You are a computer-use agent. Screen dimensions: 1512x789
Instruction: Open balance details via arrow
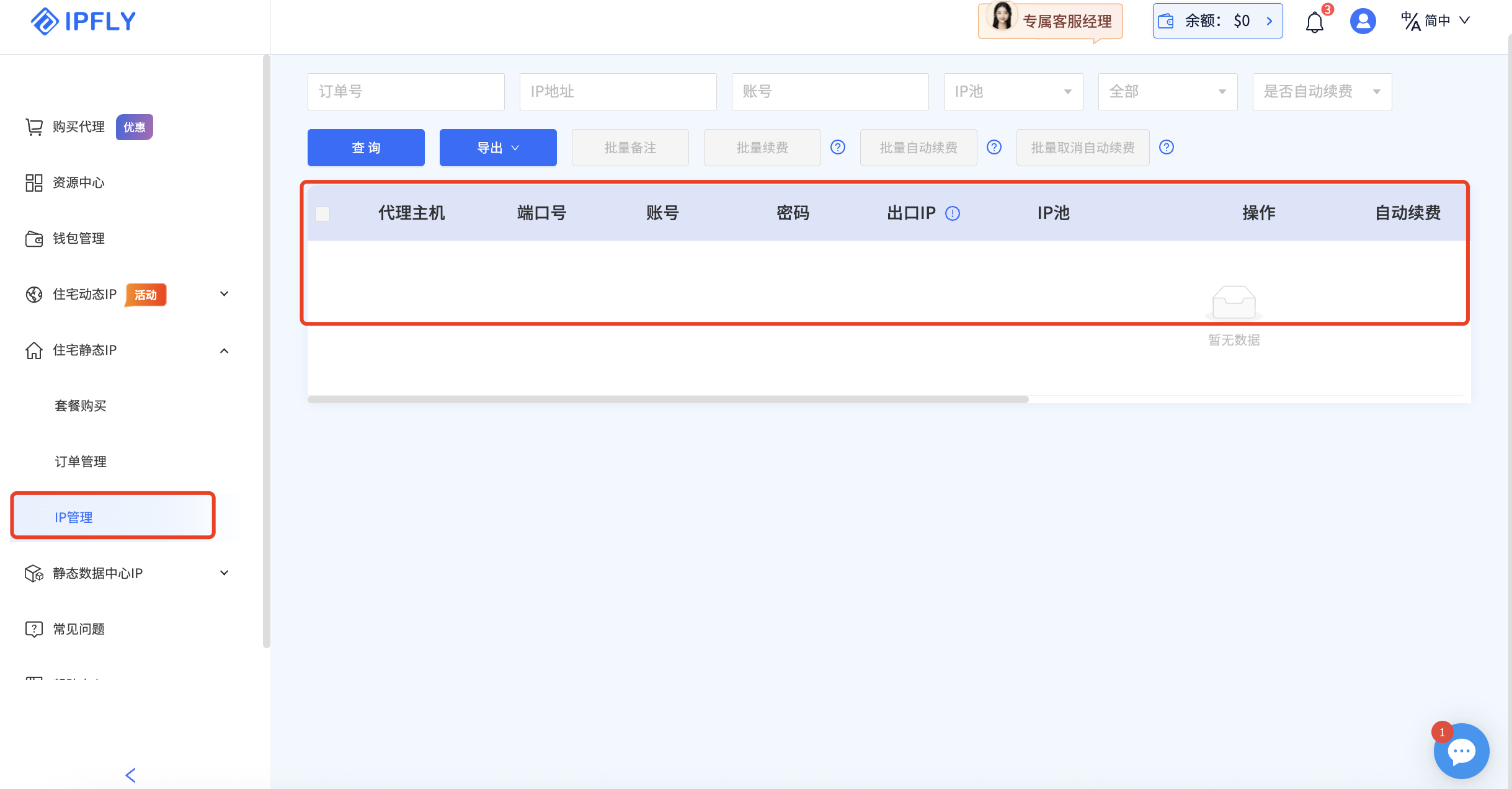point(1270,21)
